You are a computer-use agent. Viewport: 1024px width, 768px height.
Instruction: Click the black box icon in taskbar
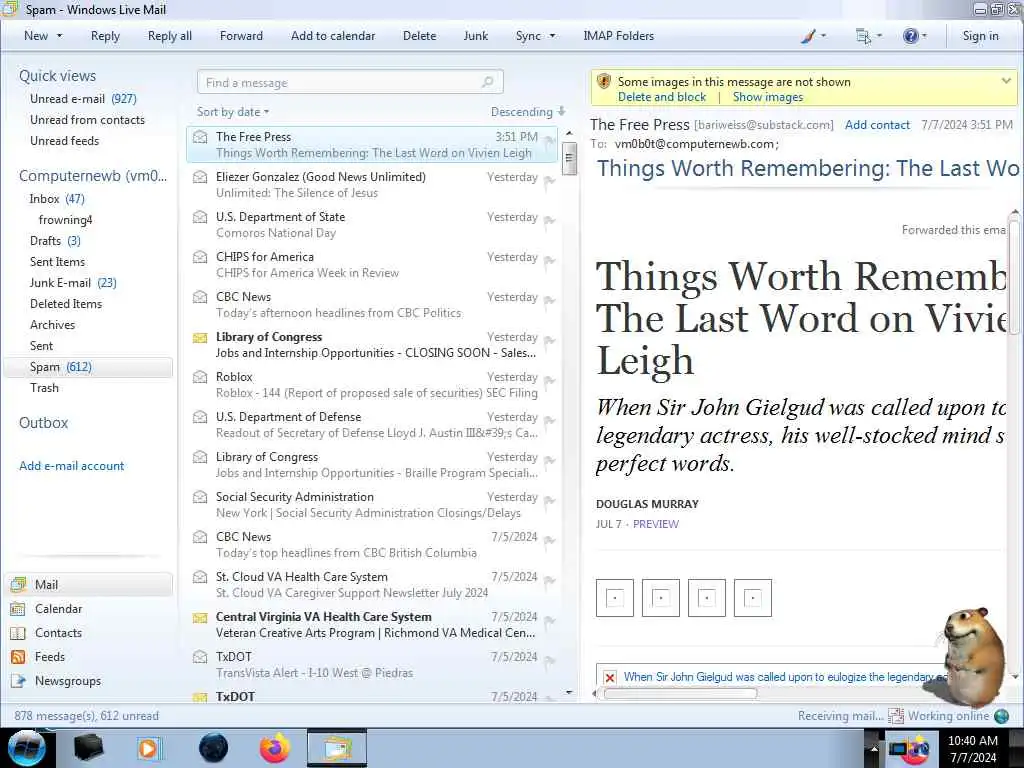[88, 748]
